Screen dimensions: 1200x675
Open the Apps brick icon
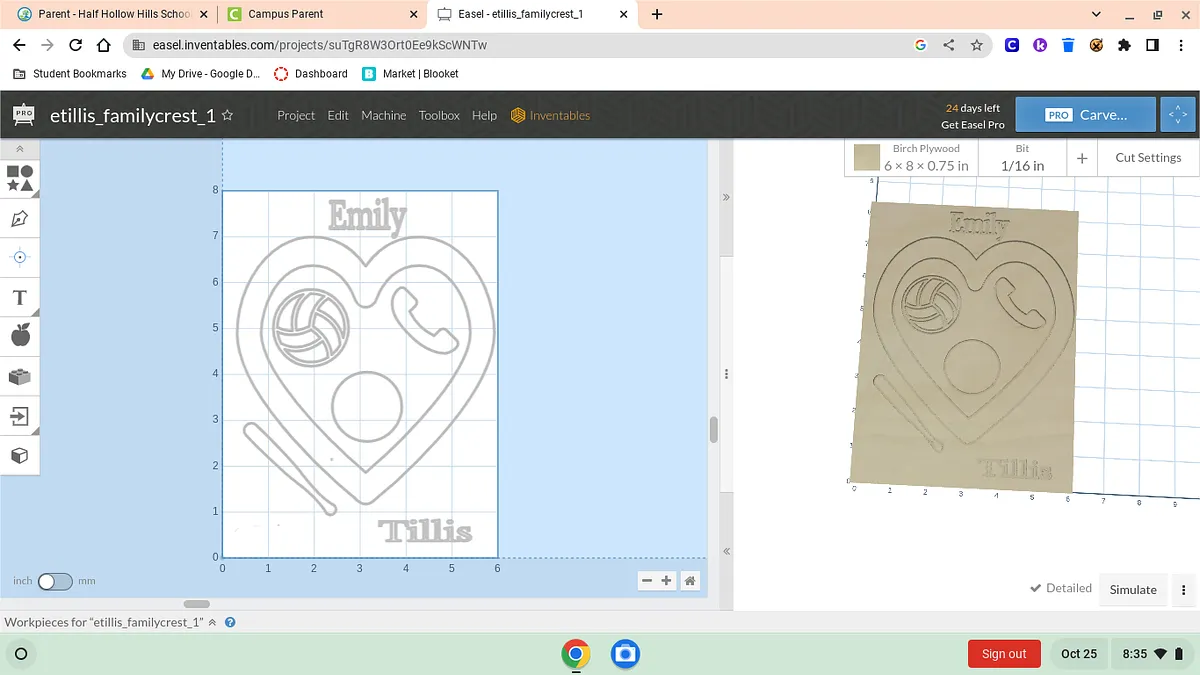pos(20,376)
